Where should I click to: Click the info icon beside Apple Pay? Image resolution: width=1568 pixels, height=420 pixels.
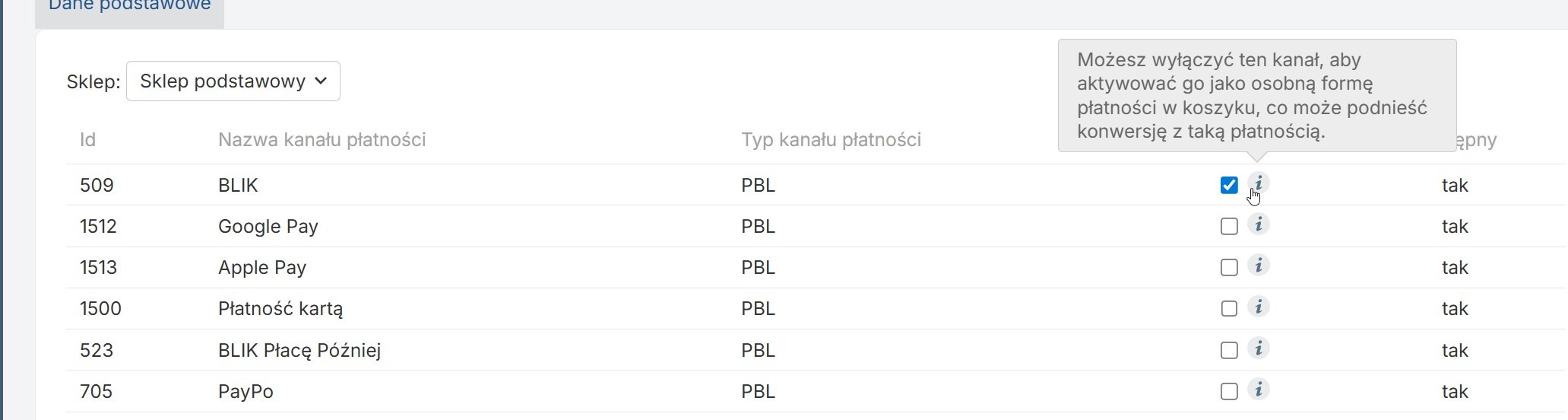tap(1259, 266)
